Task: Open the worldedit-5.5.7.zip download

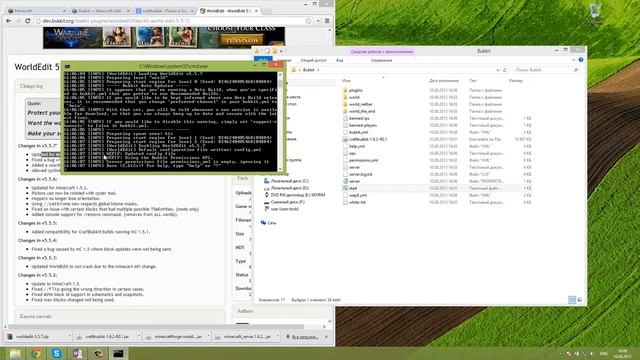Action: (x=33, y=337)
